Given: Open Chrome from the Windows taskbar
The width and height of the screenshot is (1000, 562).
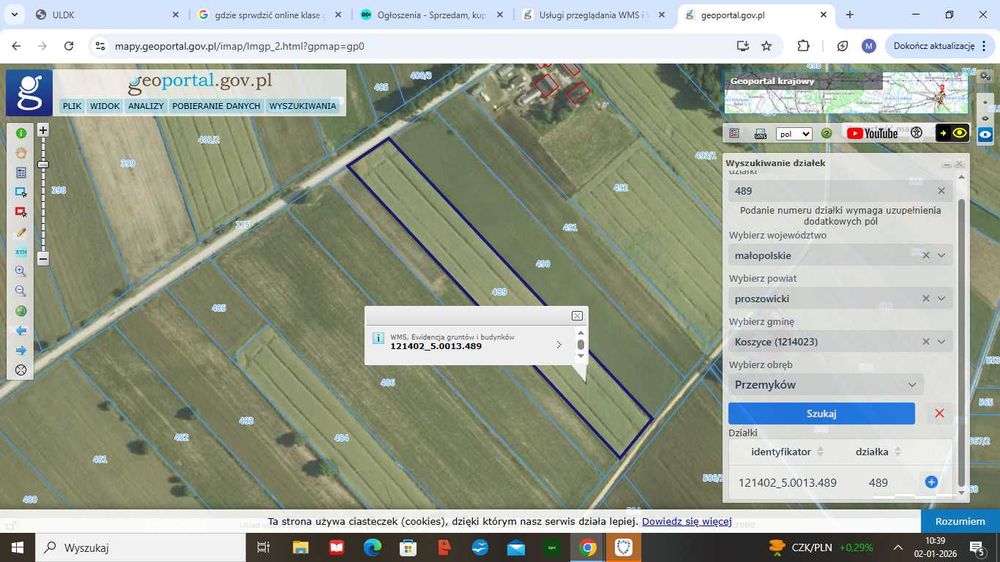Looking at the screenshot, I should [x=588, y=547].
